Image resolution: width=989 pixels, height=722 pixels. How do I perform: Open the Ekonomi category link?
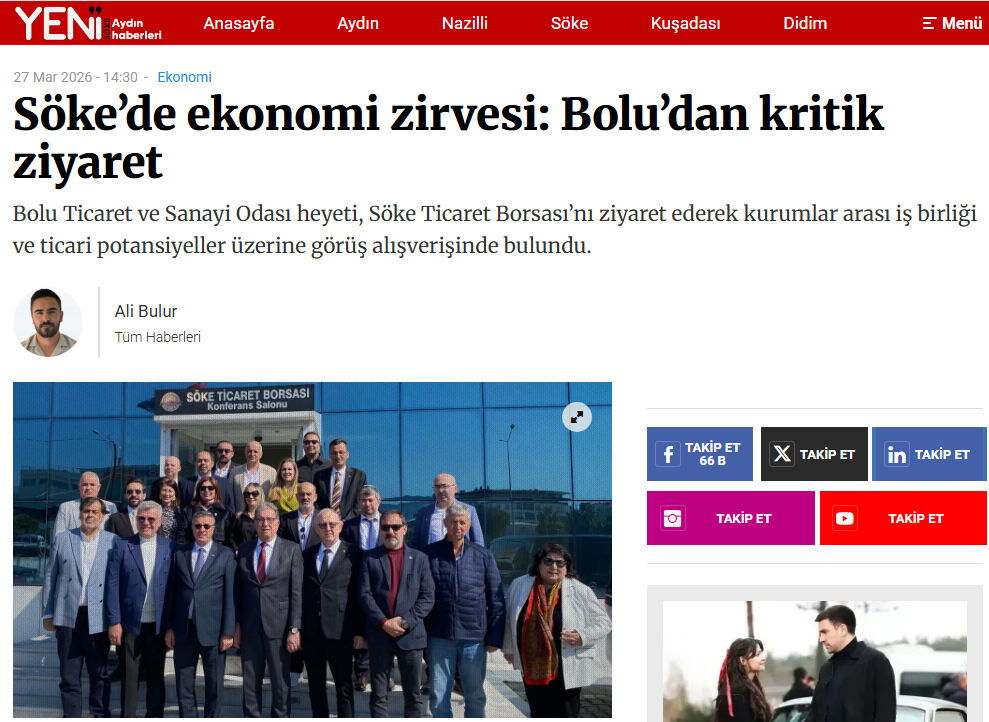tap(184, 77)
